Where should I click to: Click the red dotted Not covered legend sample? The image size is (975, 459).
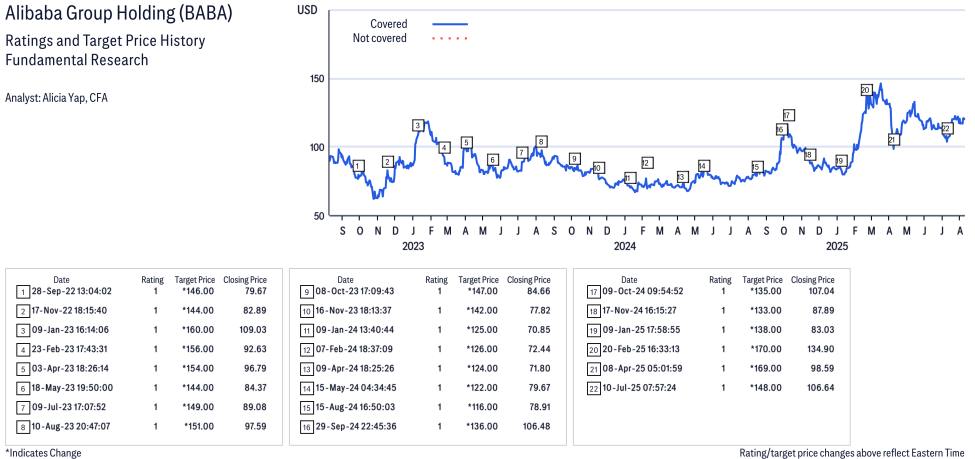[x=450, y=39]
